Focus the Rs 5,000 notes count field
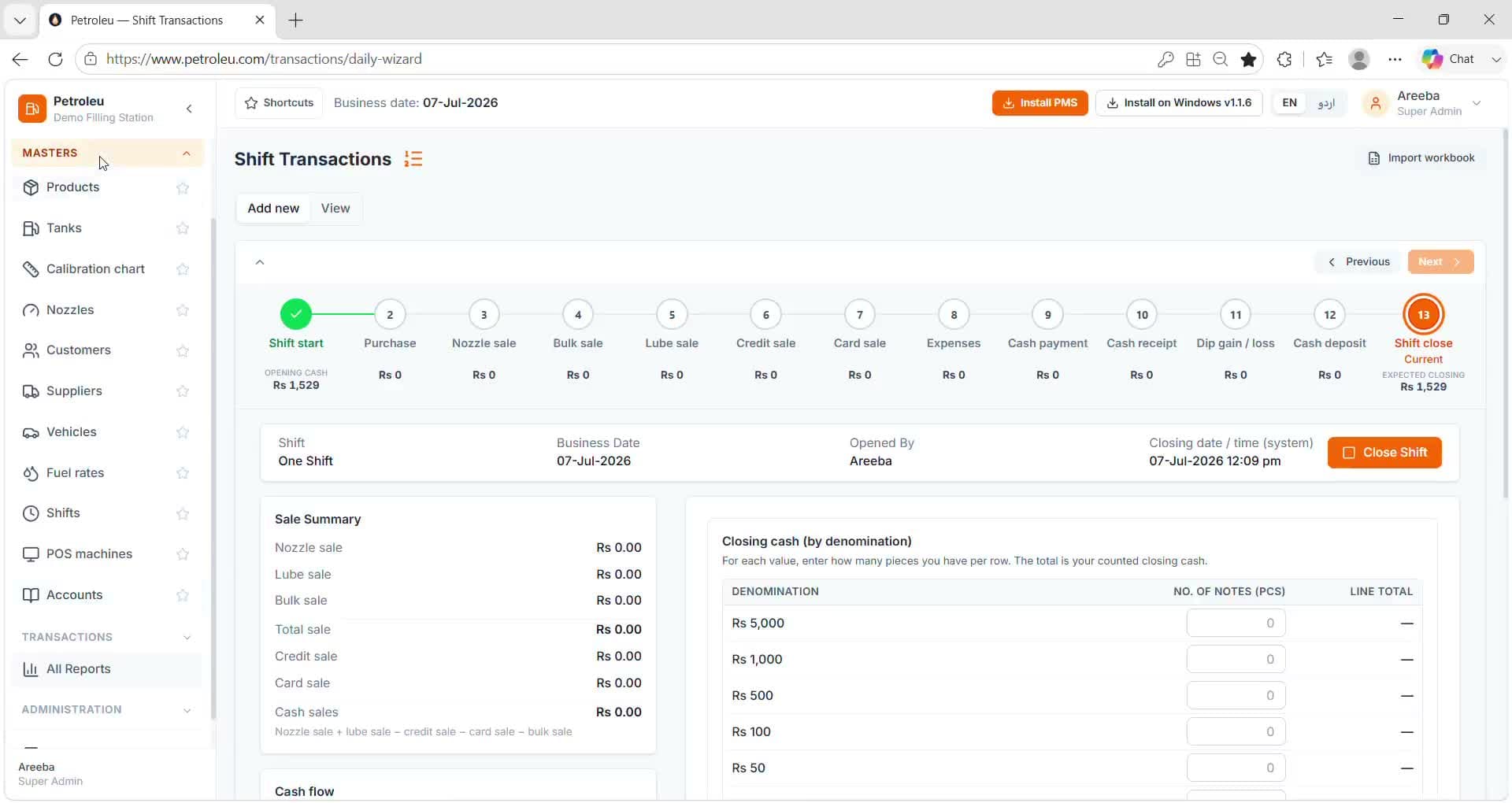The width and height of the screenshot is (1512, 803). click(x=1236, y=624)
